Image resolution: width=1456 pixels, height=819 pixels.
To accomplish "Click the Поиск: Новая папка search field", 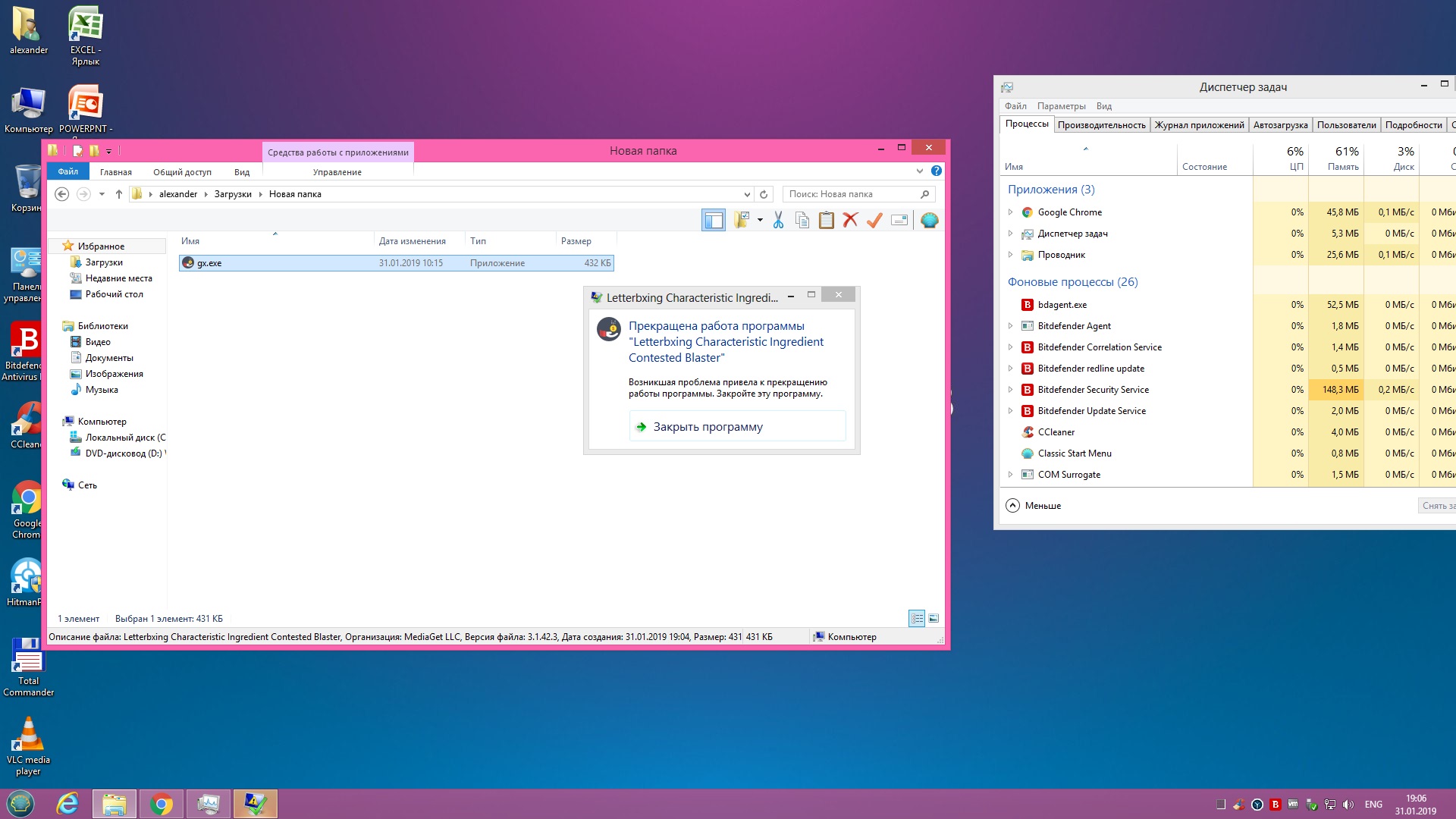I will click(851, 194).
